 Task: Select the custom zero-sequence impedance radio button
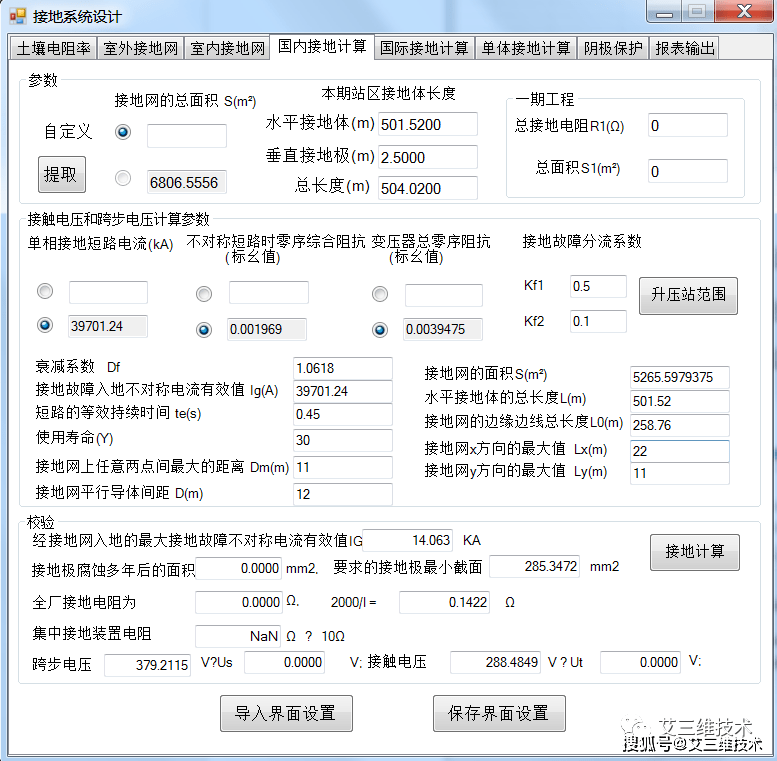click(x=204, y=294)
